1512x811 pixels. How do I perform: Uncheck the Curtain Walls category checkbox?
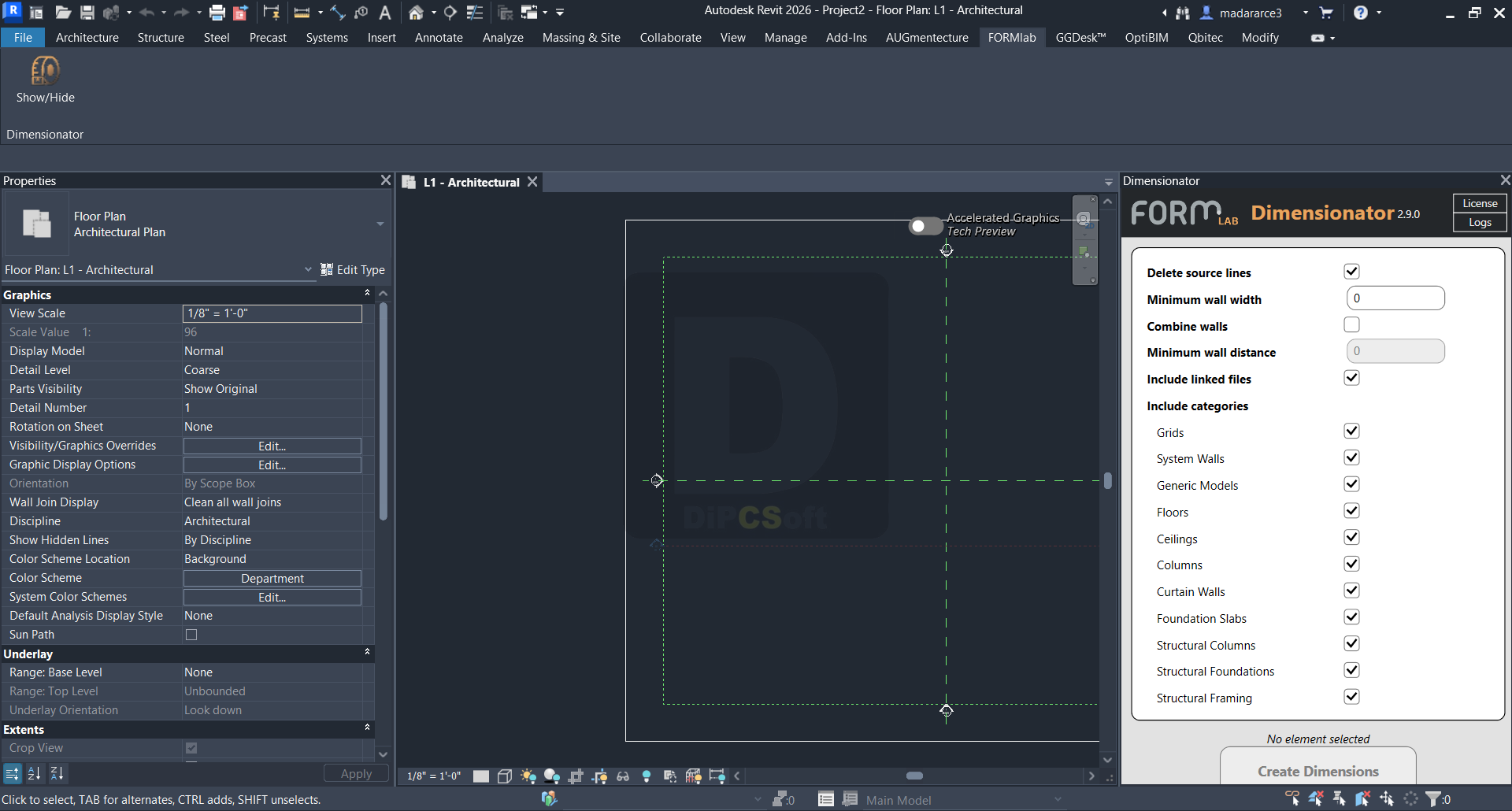click(x=1351, y=591)
